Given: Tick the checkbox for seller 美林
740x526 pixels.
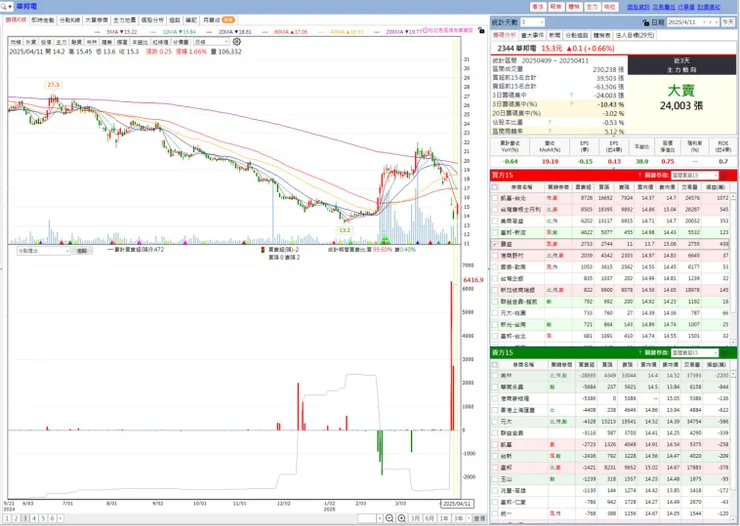Looking at the screenshot, I should tap(495, 376).
